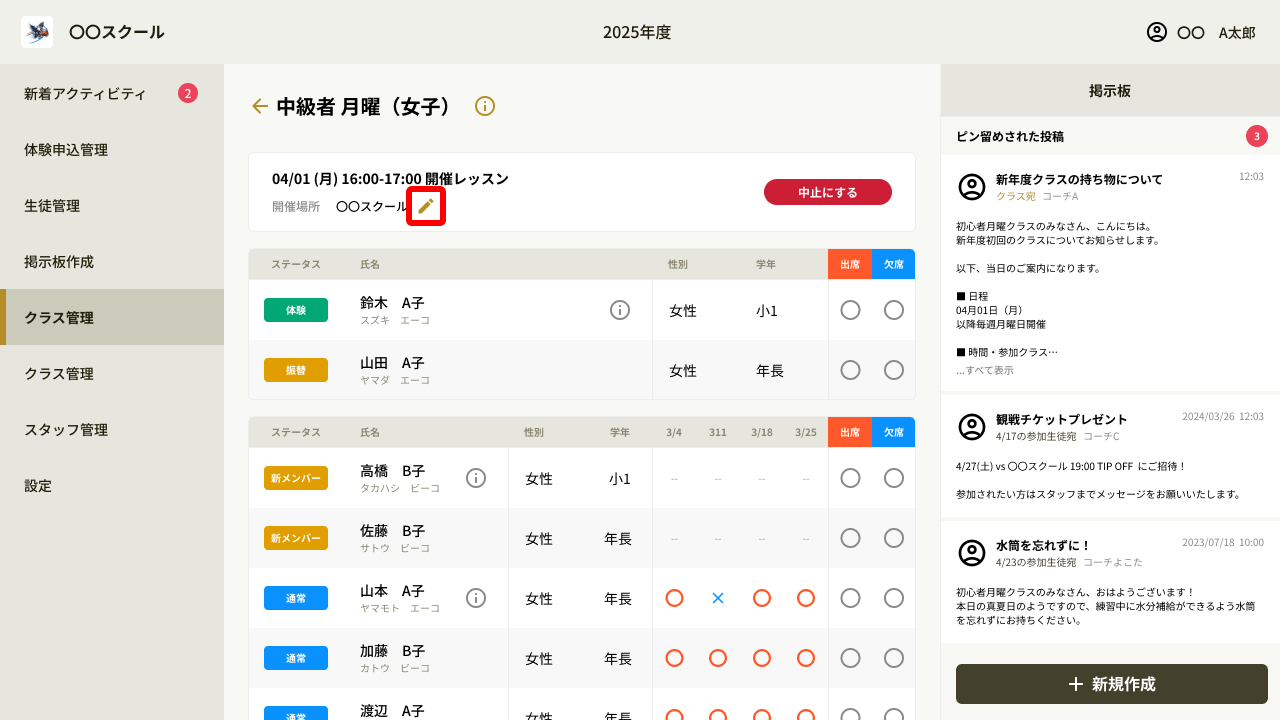This screenshot has height=720, width=1280.
Task: Mark 鈴木 A子 as present (出席)
Action: [x=850, y=310]
